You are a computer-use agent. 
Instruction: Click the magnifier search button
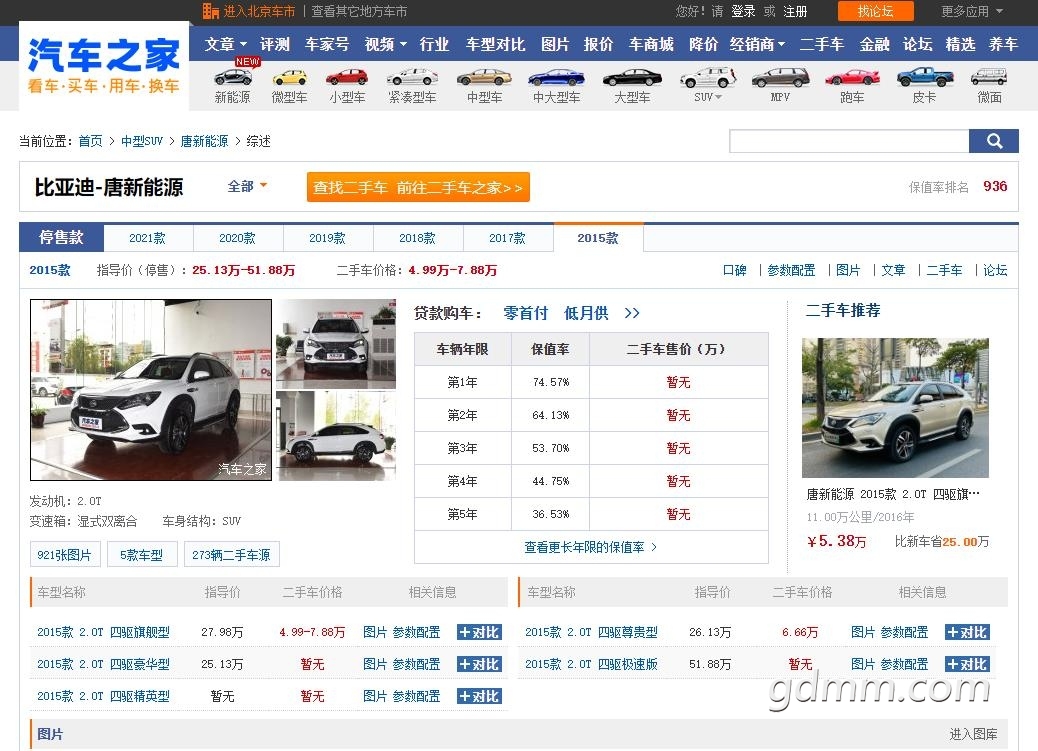993,141
